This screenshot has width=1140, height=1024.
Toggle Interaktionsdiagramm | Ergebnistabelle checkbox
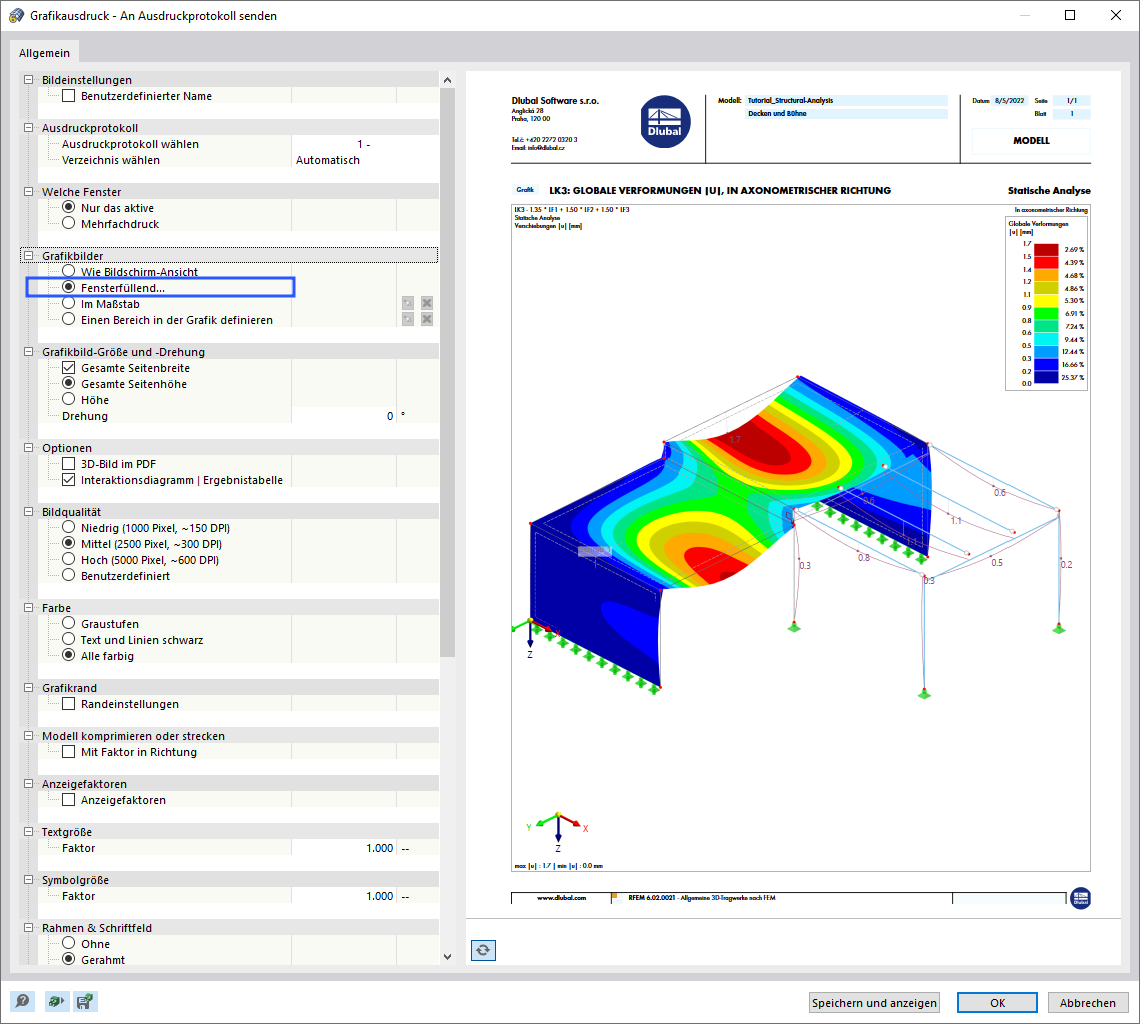pos(69,480)
